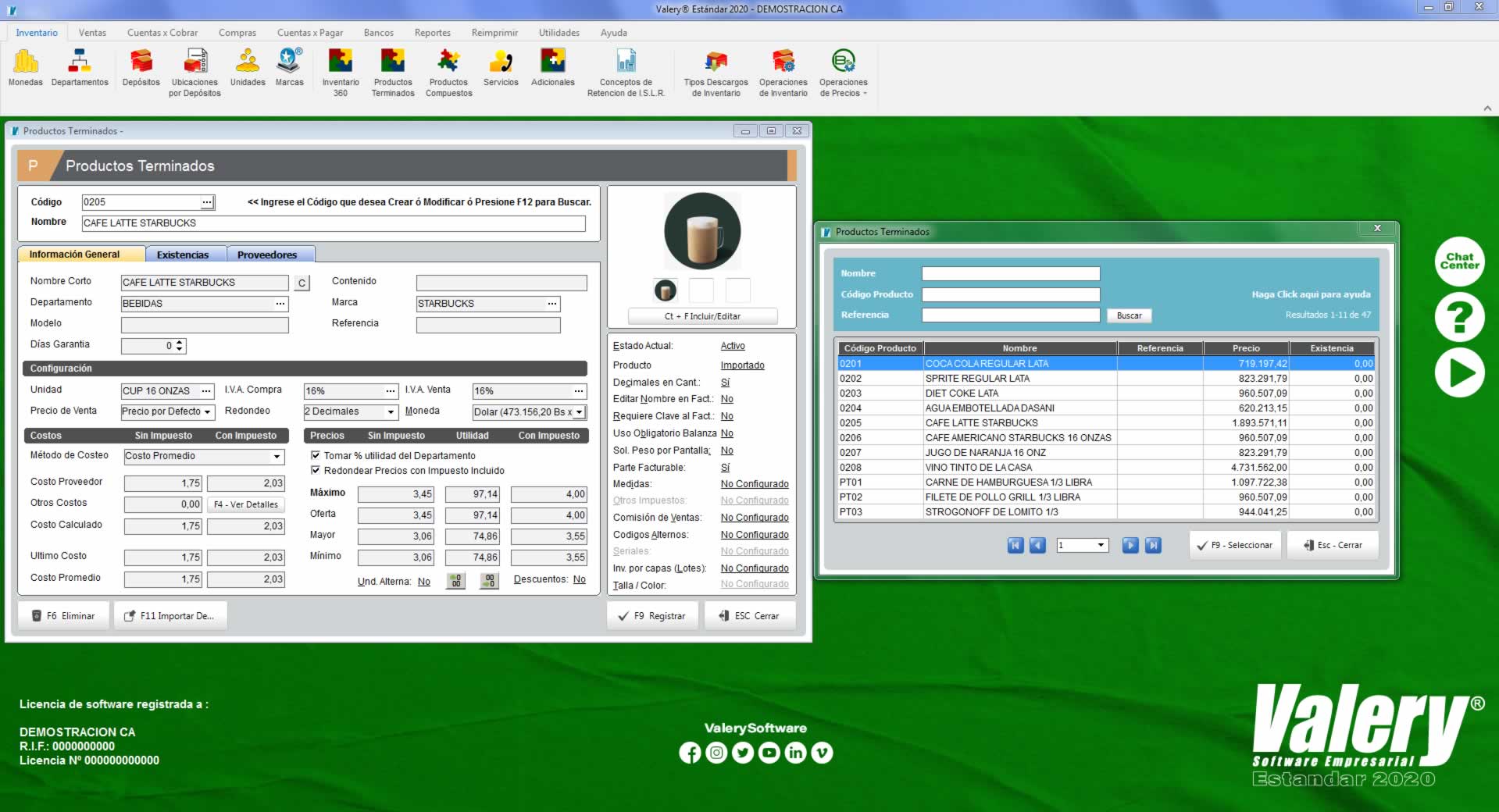Open the page number dropdown
Image resolution: width=1499 pixels, height=812 pixels.
[1101, 545]
